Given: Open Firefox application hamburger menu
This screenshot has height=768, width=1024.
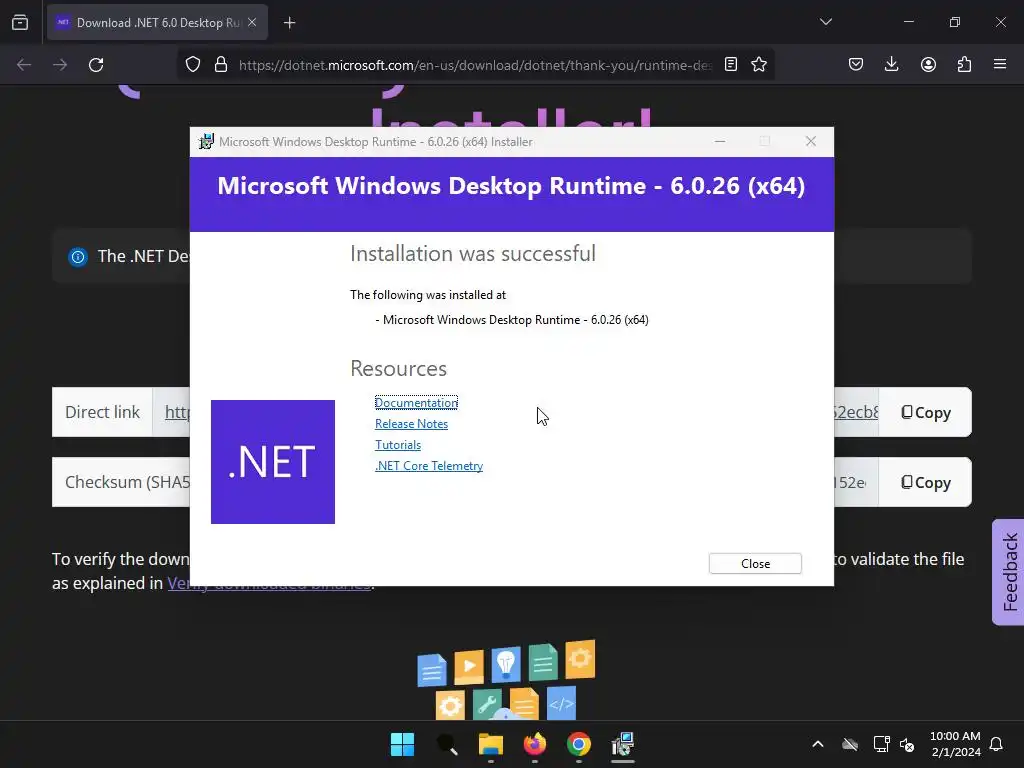Looking at the screenshot, I should click(x=1000, y=65).
